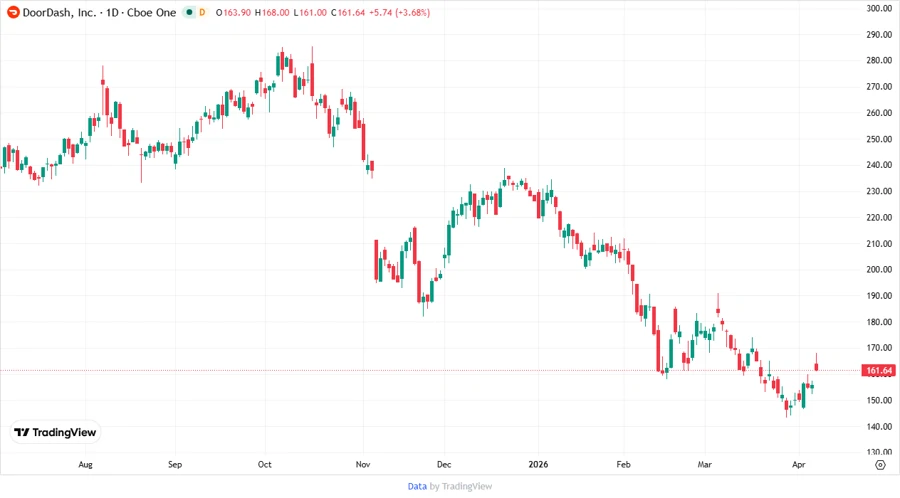
Task: Click the DoorDash logo icon
Action: 13,12
